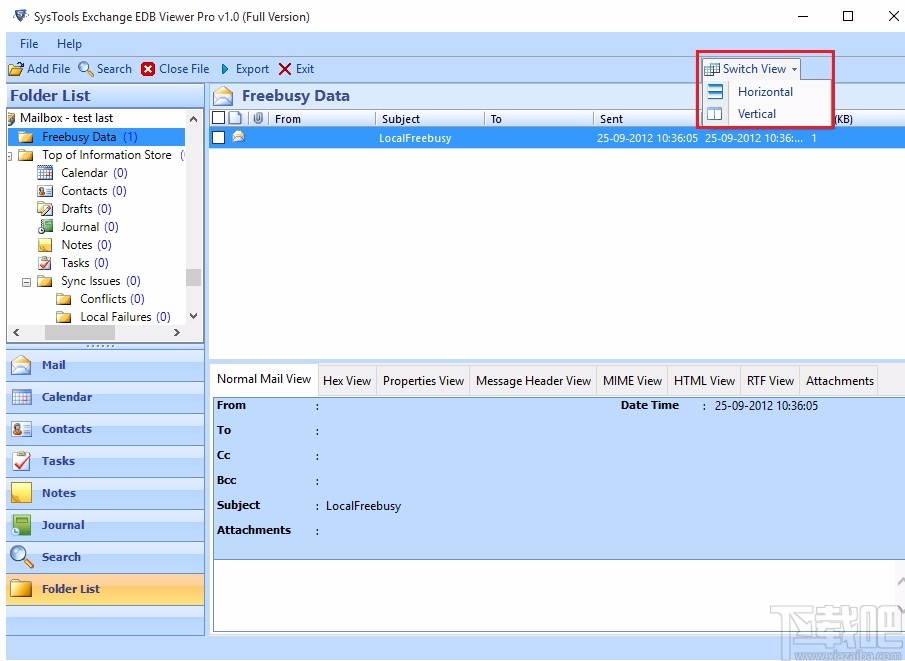Screen dimensions: 905x661
Task: Select the Drafts folder in the tree
Action: pyautogui.click(x=79, y=208)
